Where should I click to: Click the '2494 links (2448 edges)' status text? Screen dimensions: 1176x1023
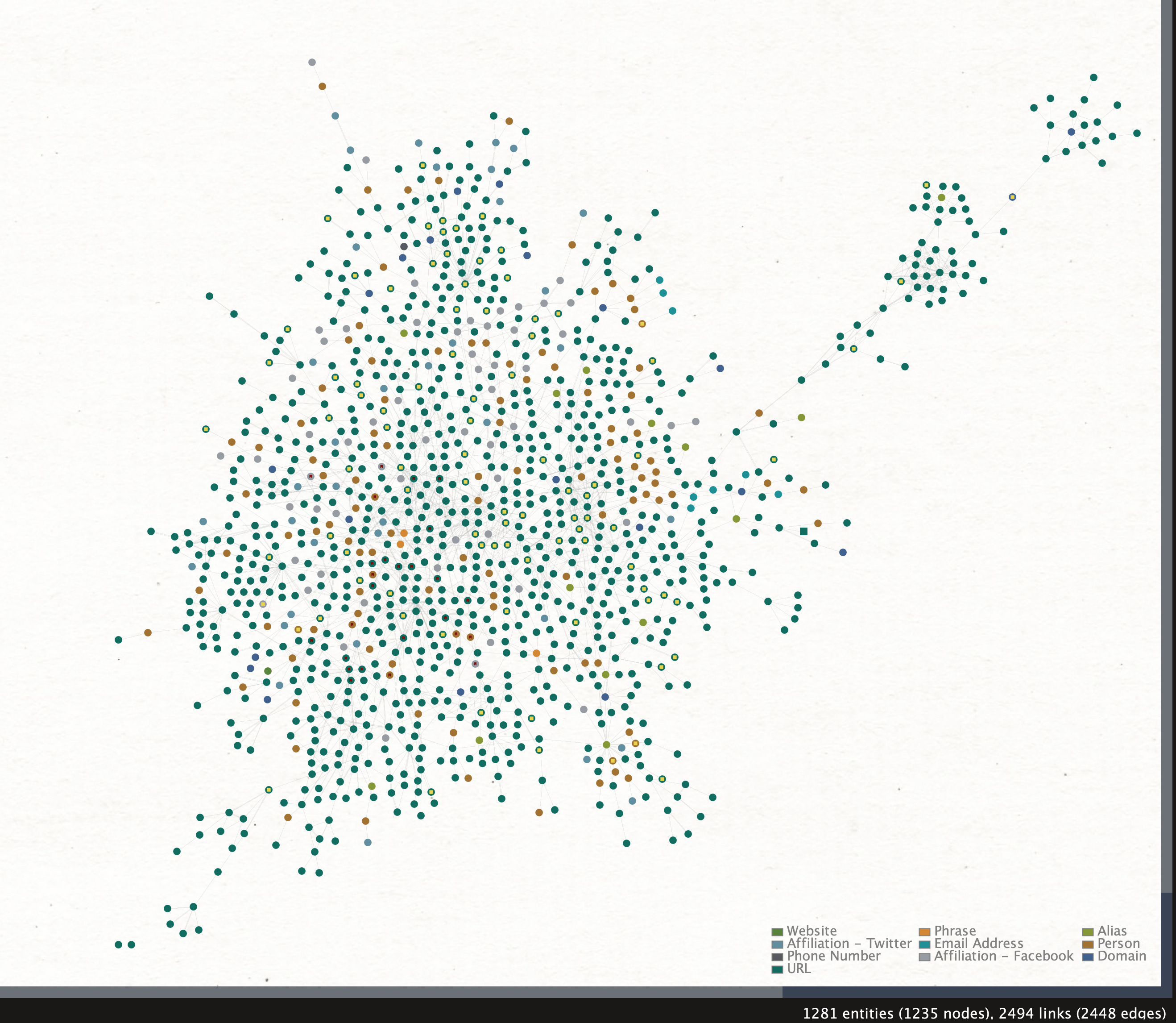click(1082, 1013)
